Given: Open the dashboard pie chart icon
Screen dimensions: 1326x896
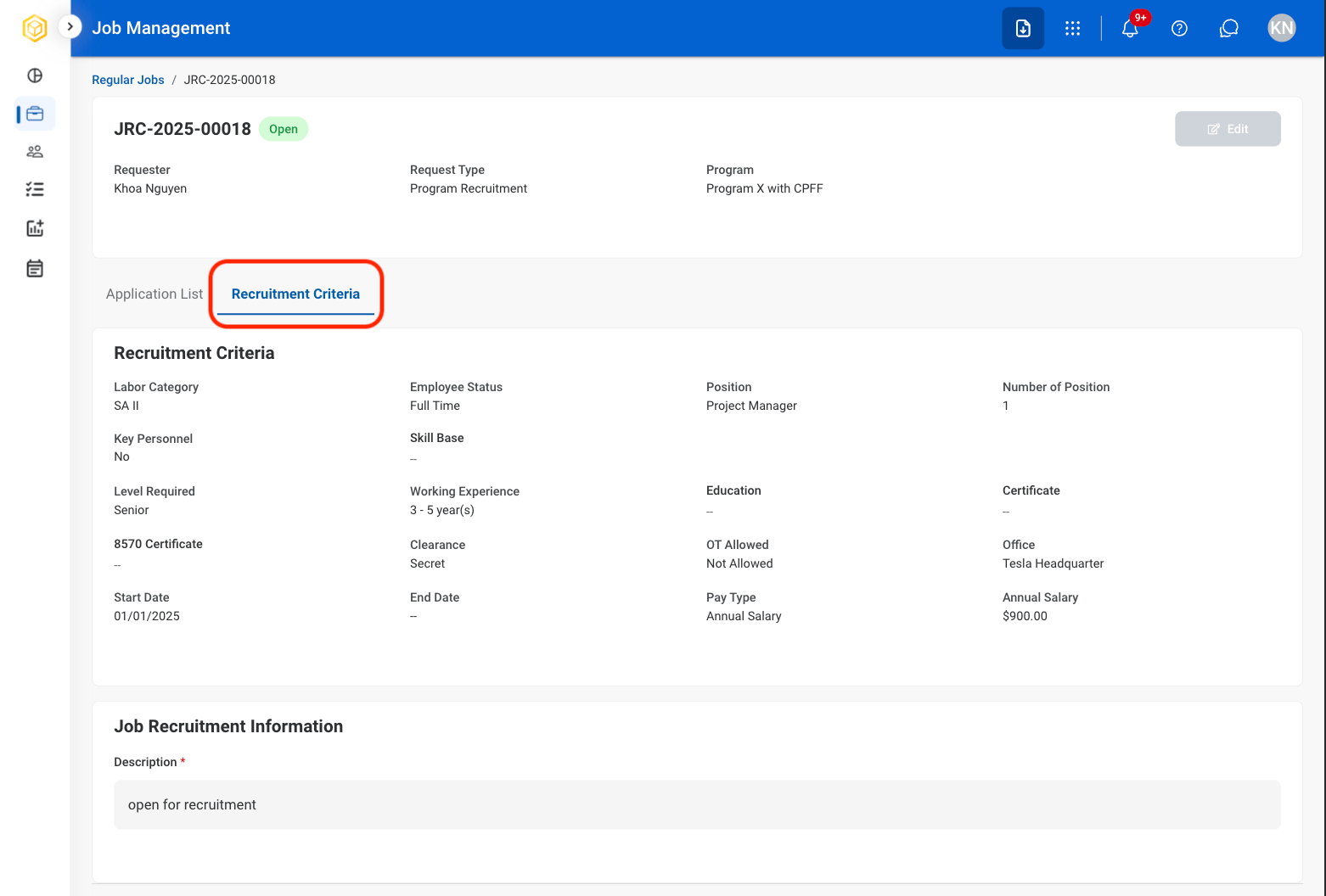Looking at the screenshot, I should point(35,76).
